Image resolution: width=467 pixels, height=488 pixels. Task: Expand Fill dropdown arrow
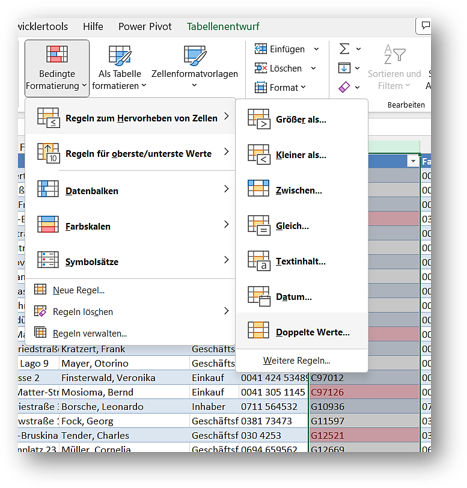pos(357,68)
